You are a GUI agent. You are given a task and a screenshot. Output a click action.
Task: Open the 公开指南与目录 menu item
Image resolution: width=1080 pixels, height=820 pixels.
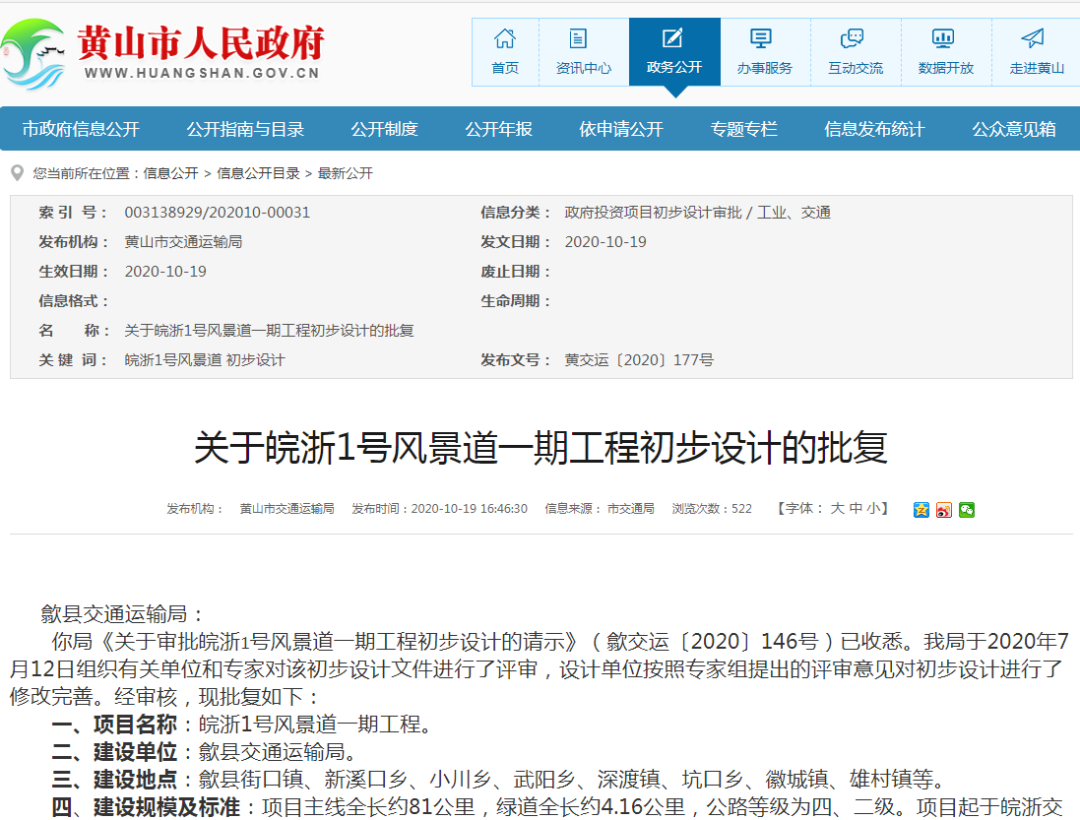245,129
